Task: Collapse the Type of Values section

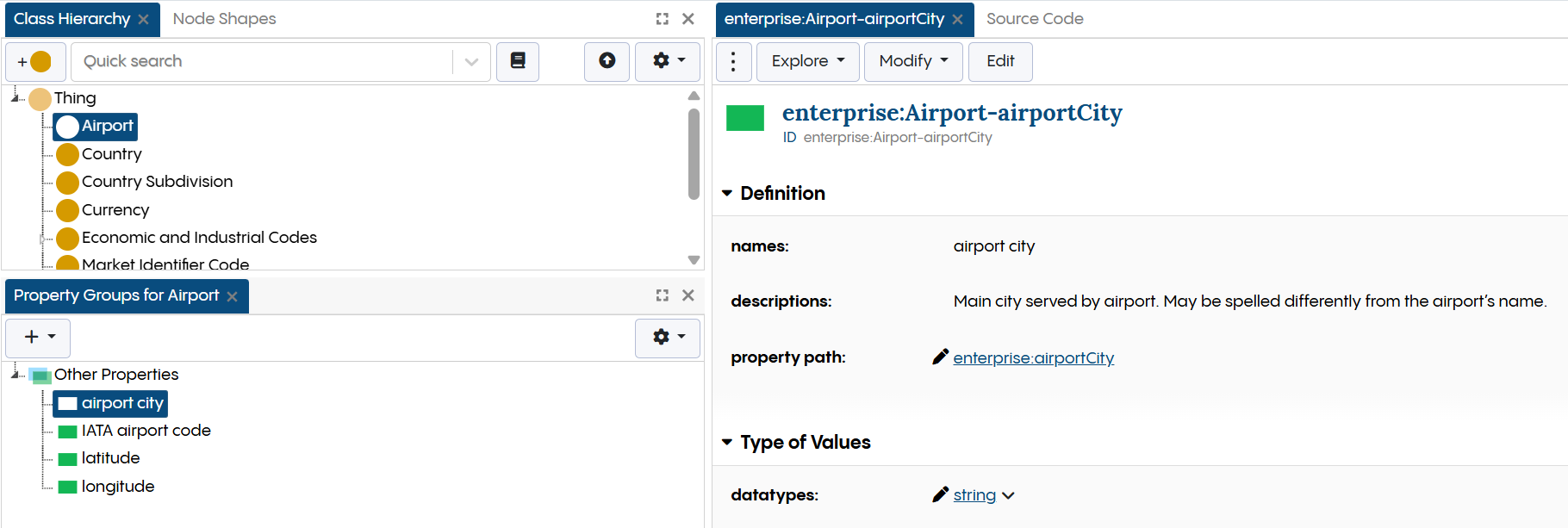Action: (x=727, y=442)
